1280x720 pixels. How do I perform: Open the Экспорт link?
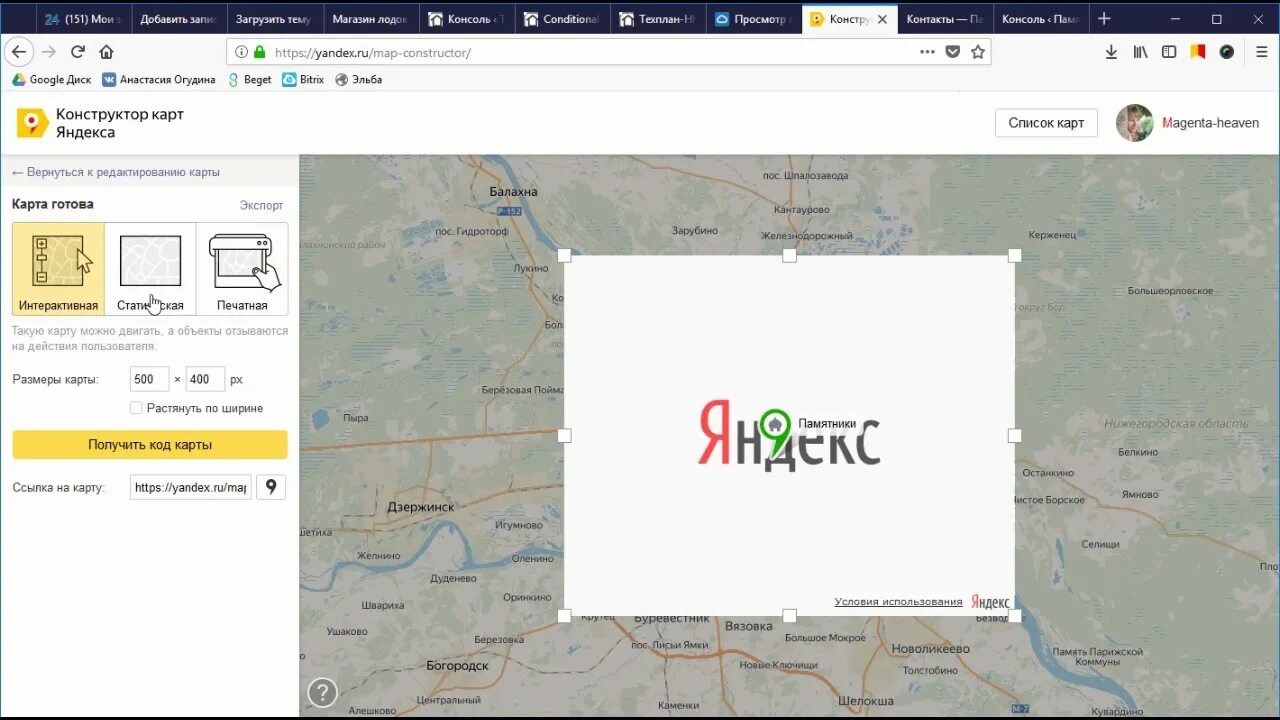[x=261, y=205]
